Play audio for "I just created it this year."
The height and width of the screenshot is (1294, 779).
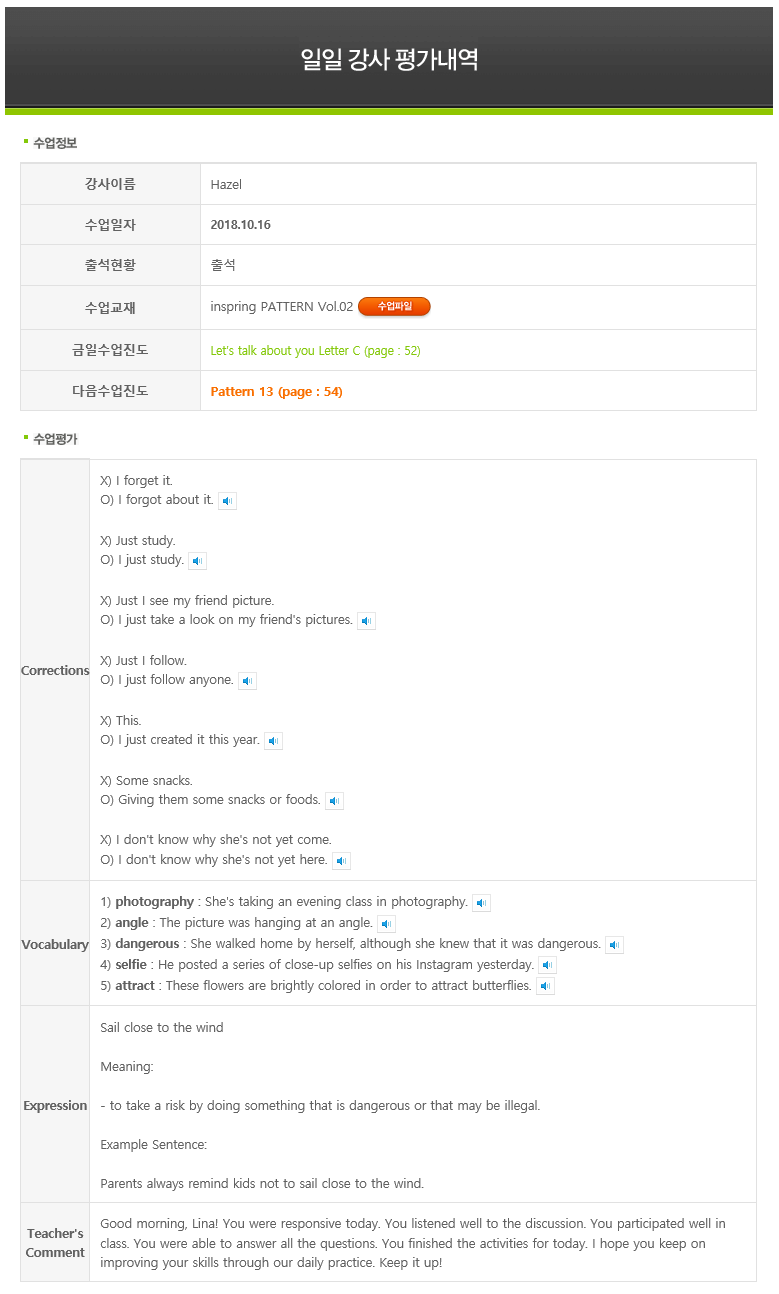(274, 741)
